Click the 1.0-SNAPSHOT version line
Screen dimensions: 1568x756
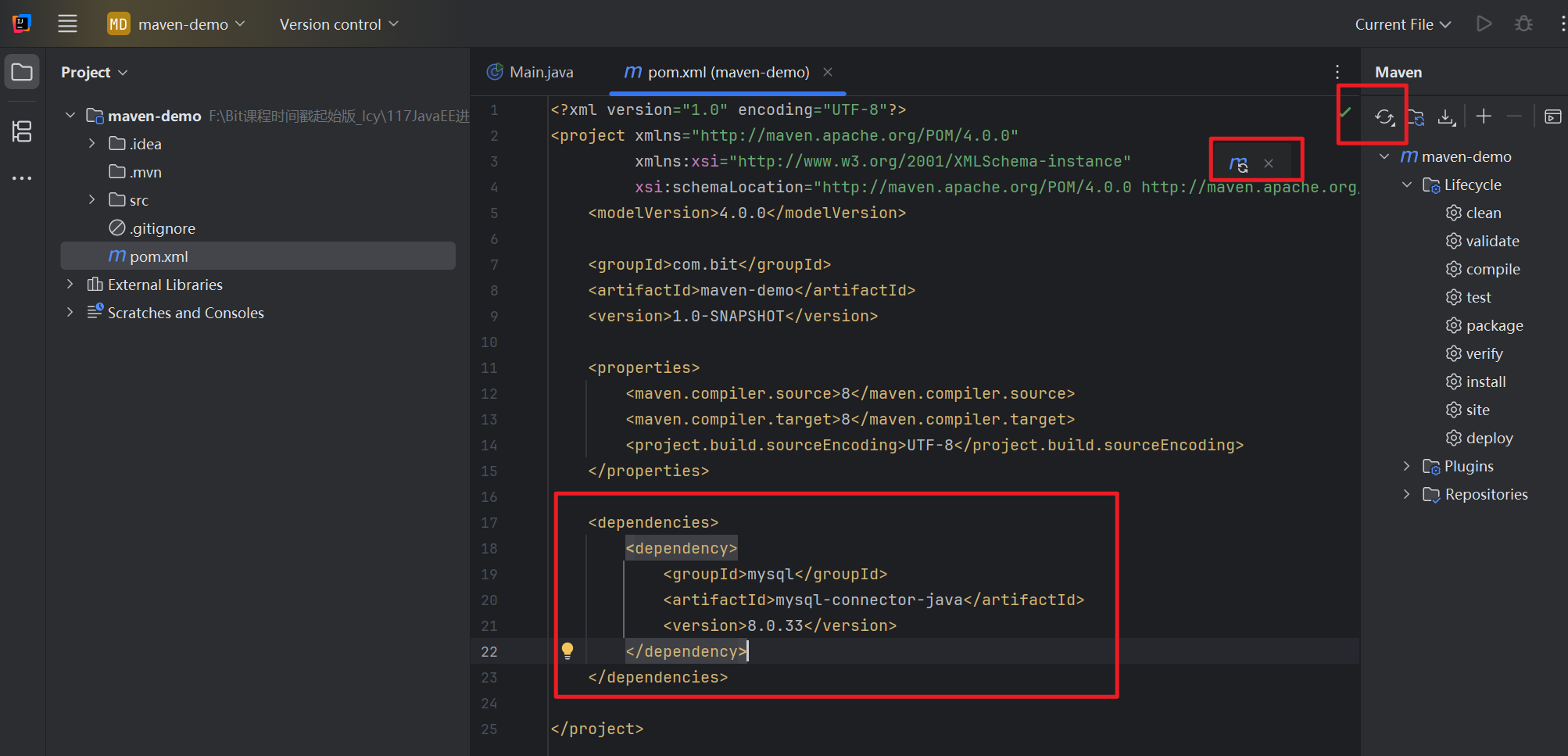coord(733,316)
